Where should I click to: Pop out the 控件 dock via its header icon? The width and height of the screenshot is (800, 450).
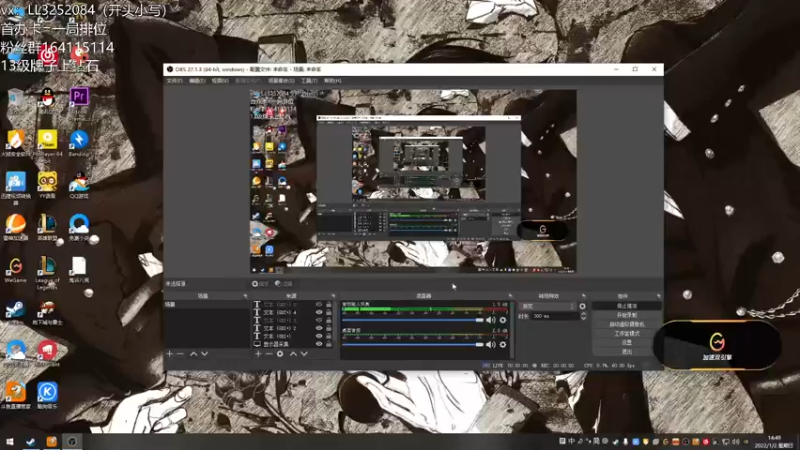[x=659, y=296]
